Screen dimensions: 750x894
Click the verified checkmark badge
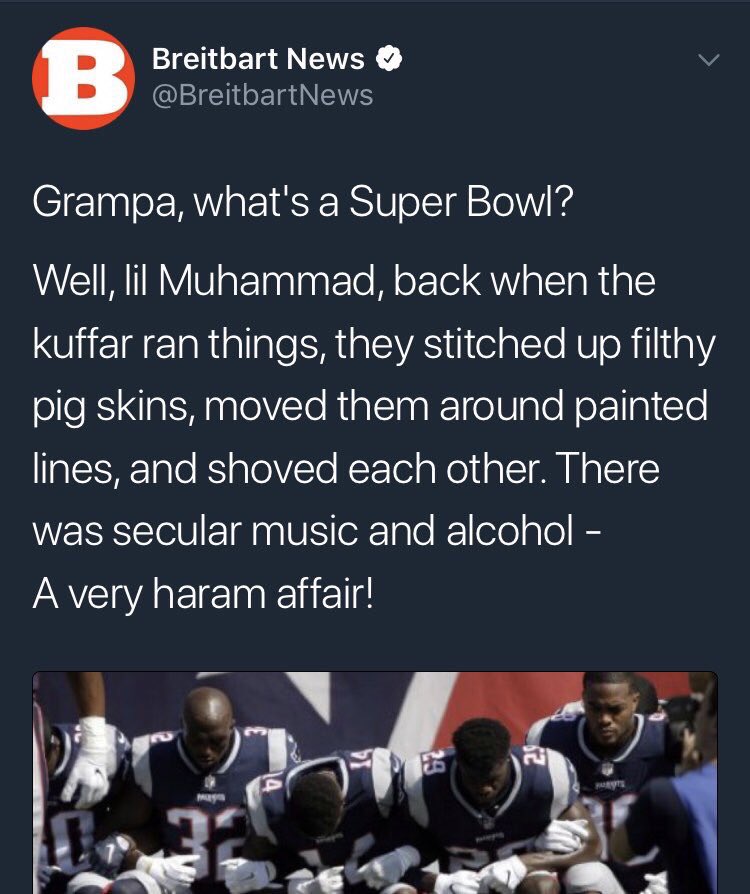388,58
